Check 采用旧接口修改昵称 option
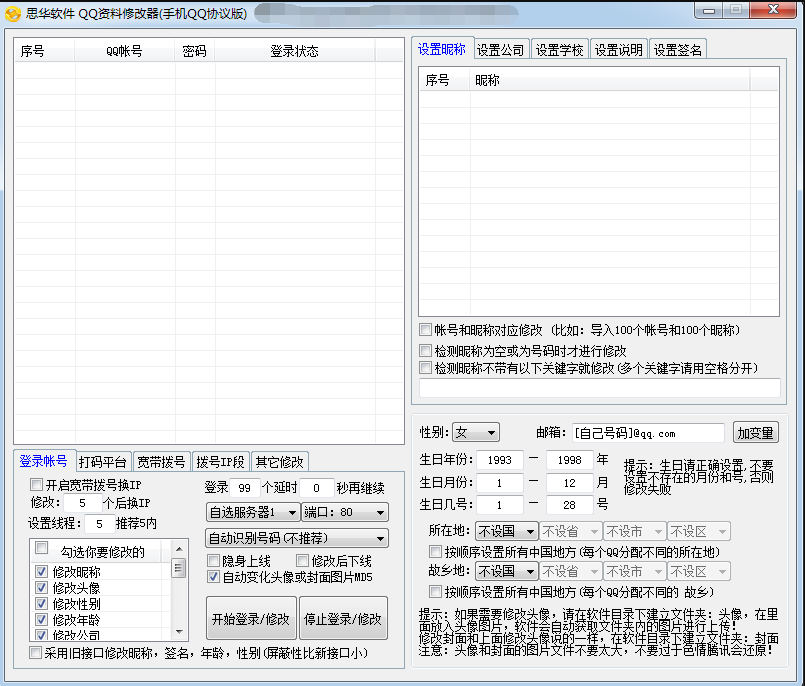This screenshot has height=686, width=805. click(x=35, y=653)
